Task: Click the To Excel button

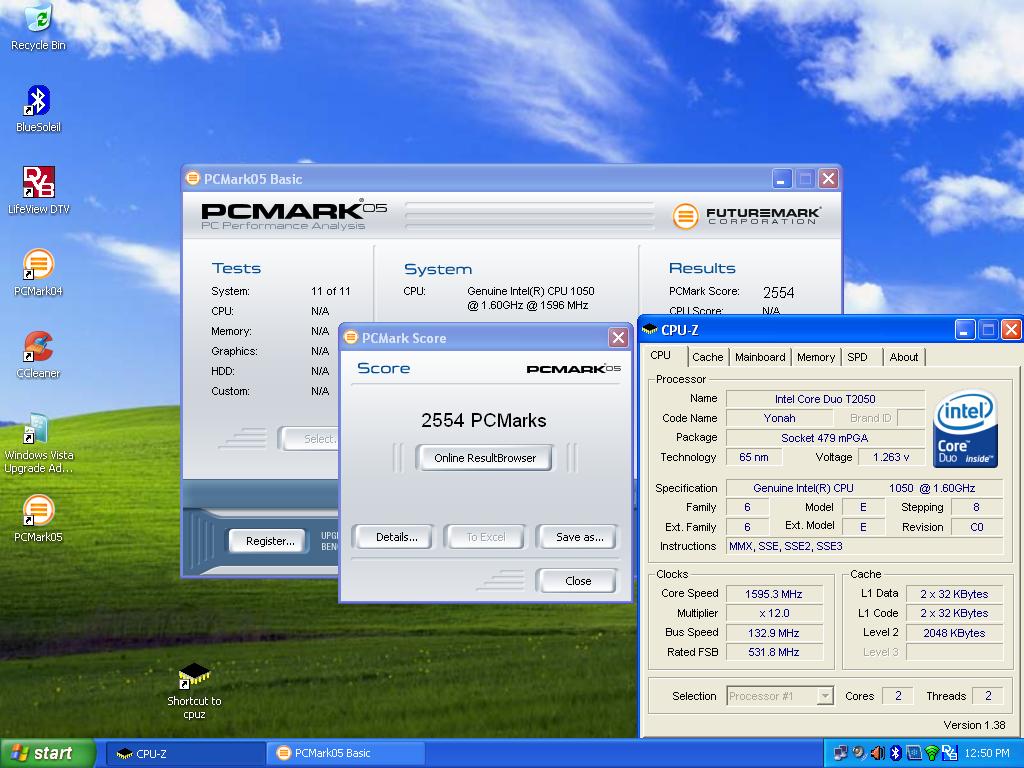Action: [x=485, y=537]
